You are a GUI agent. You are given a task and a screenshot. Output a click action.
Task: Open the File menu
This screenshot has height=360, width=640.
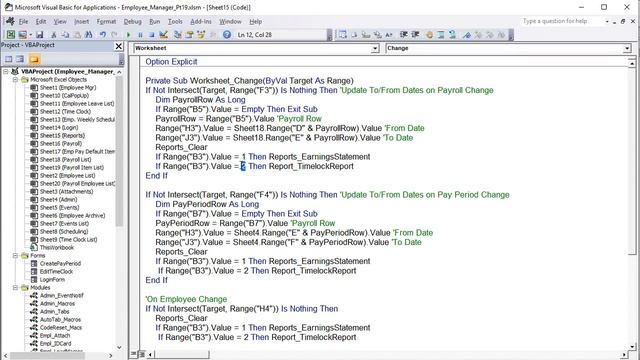23,22
